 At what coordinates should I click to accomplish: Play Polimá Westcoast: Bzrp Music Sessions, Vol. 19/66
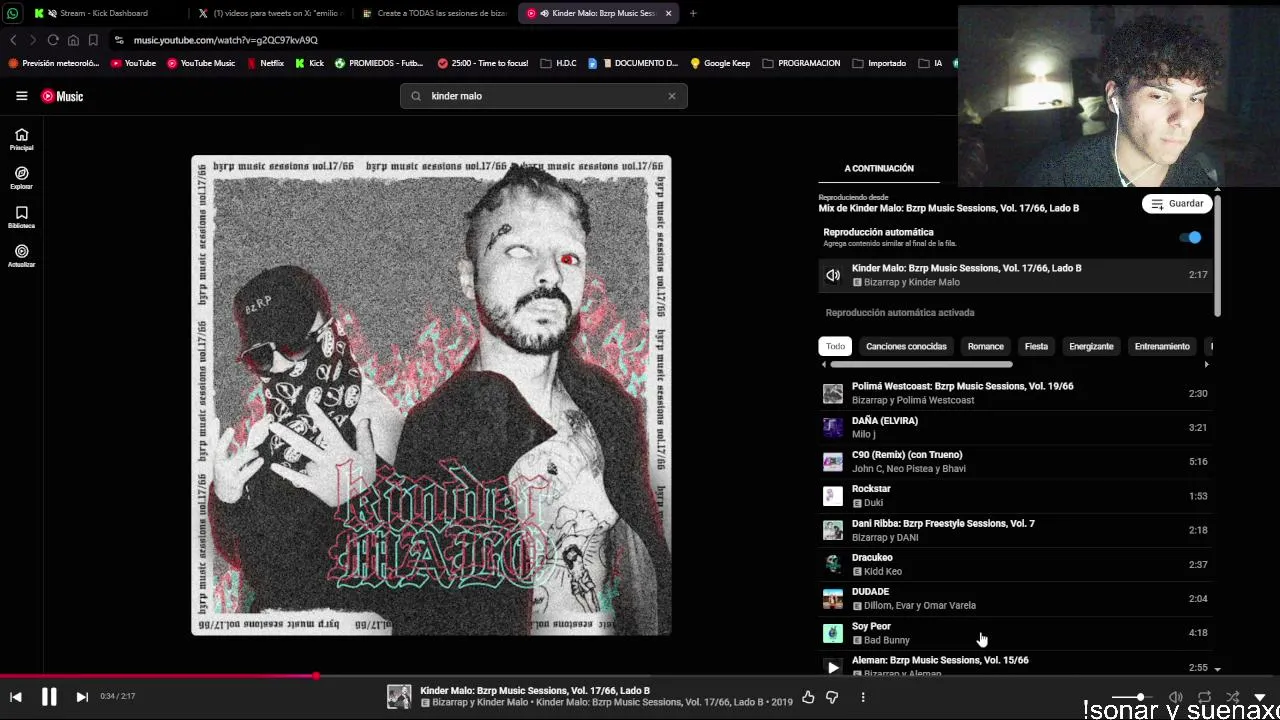(1015, 393)
